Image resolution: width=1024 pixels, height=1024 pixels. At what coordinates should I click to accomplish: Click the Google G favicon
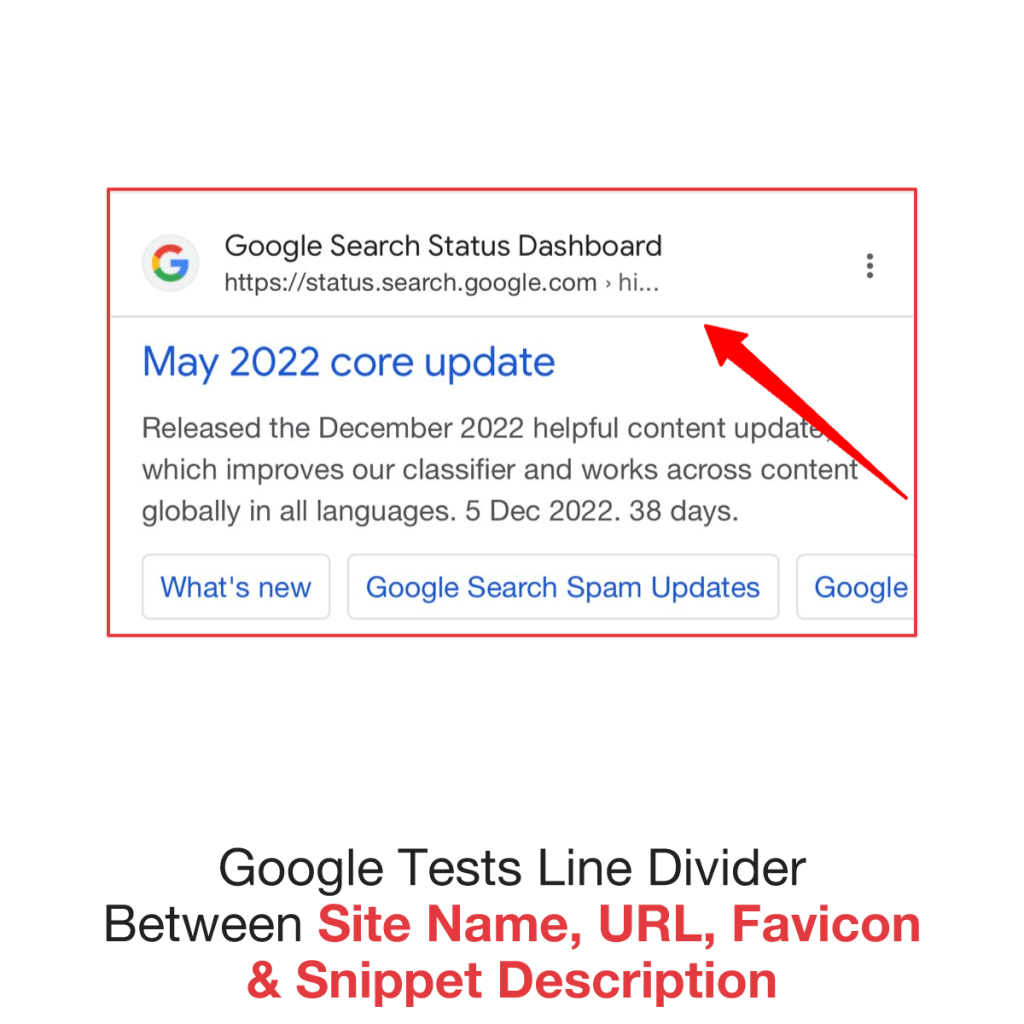(x=170, y=263)
